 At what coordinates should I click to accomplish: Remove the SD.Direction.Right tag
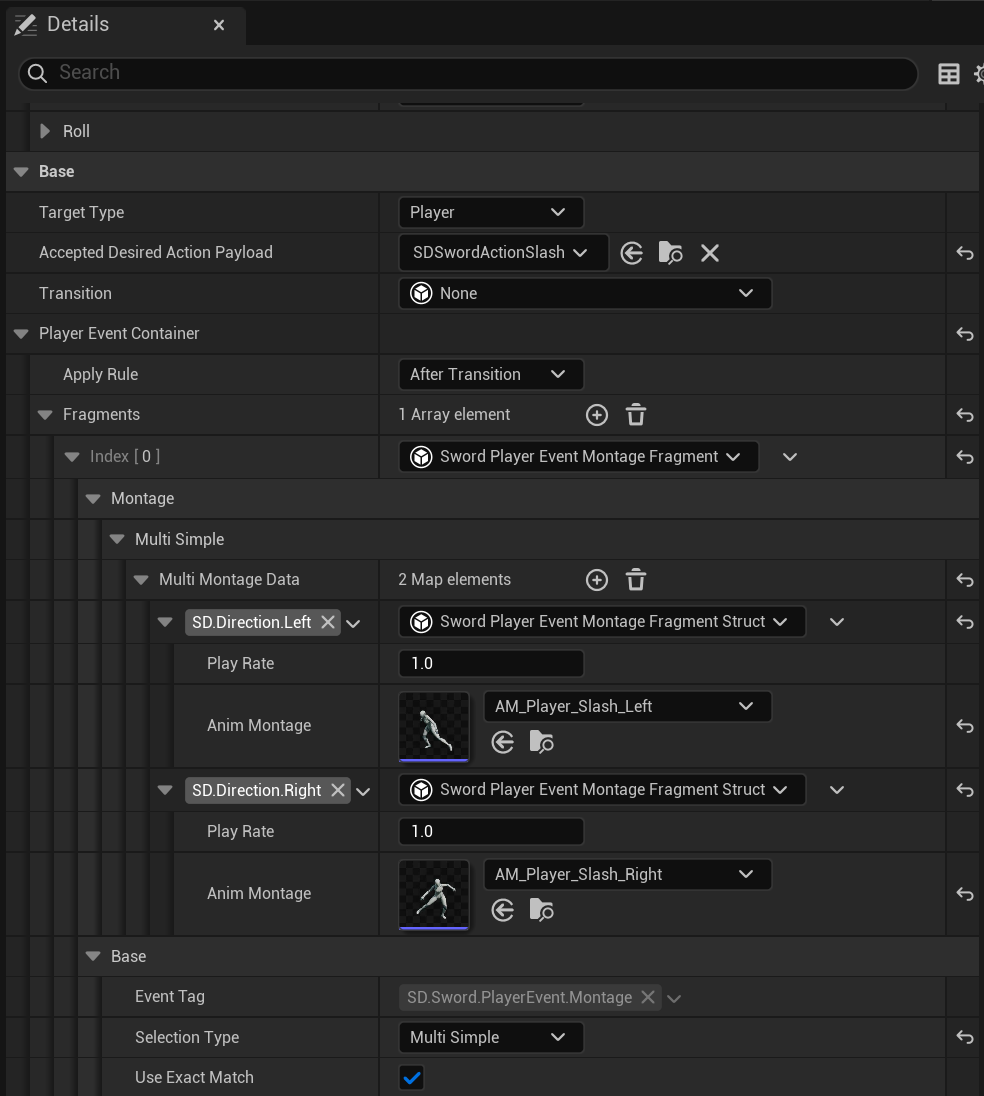click(338, 790)
